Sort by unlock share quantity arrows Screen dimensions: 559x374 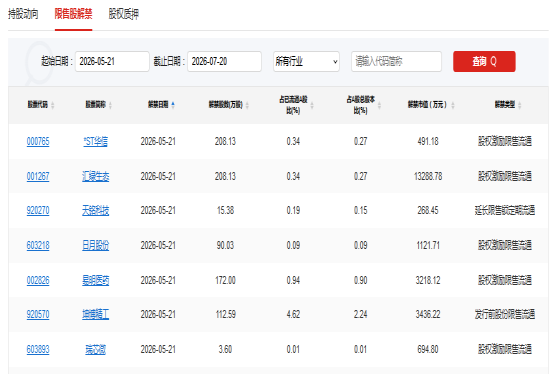coord(247,105)
